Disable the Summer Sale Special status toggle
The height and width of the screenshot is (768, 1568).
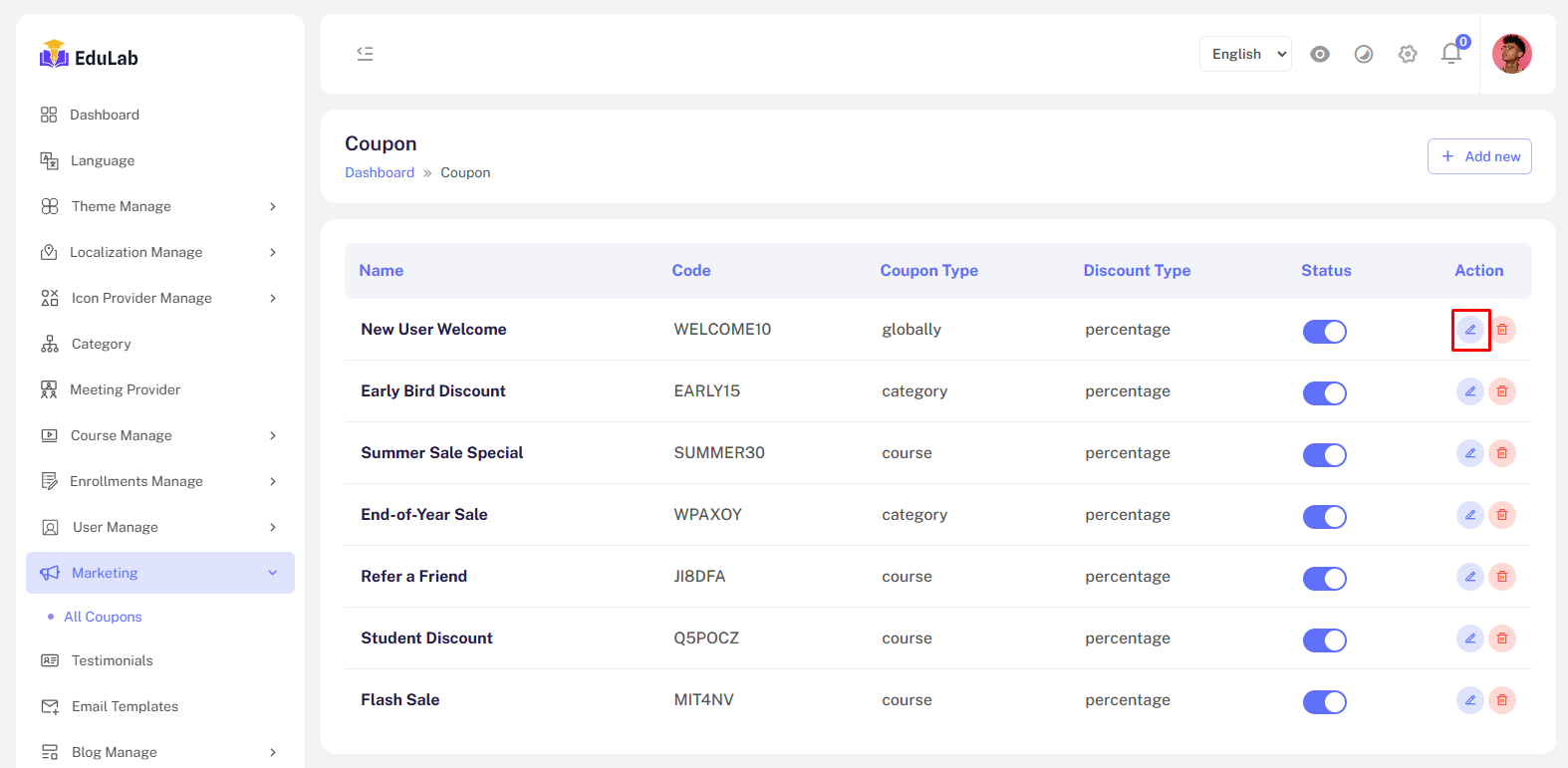(1324, 455)
